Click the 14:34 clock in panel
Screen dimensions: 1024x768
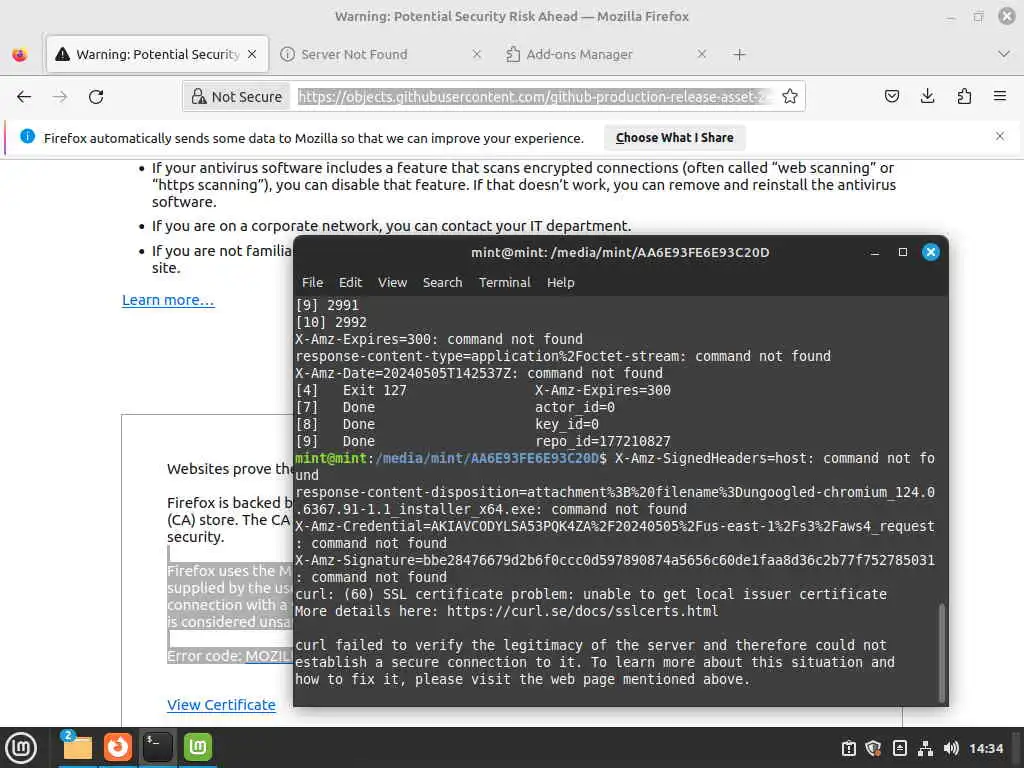(985, 748)
